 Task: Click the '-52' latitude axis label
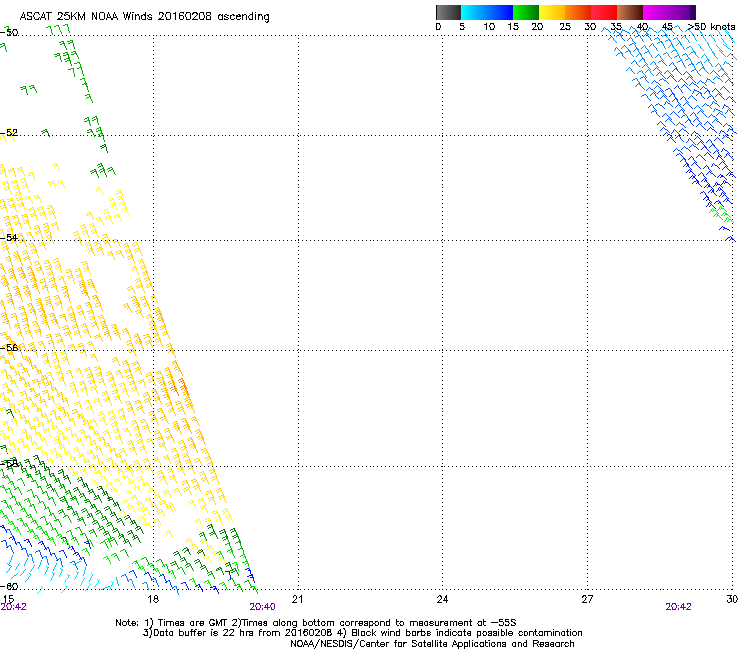(x=9, y=133)
